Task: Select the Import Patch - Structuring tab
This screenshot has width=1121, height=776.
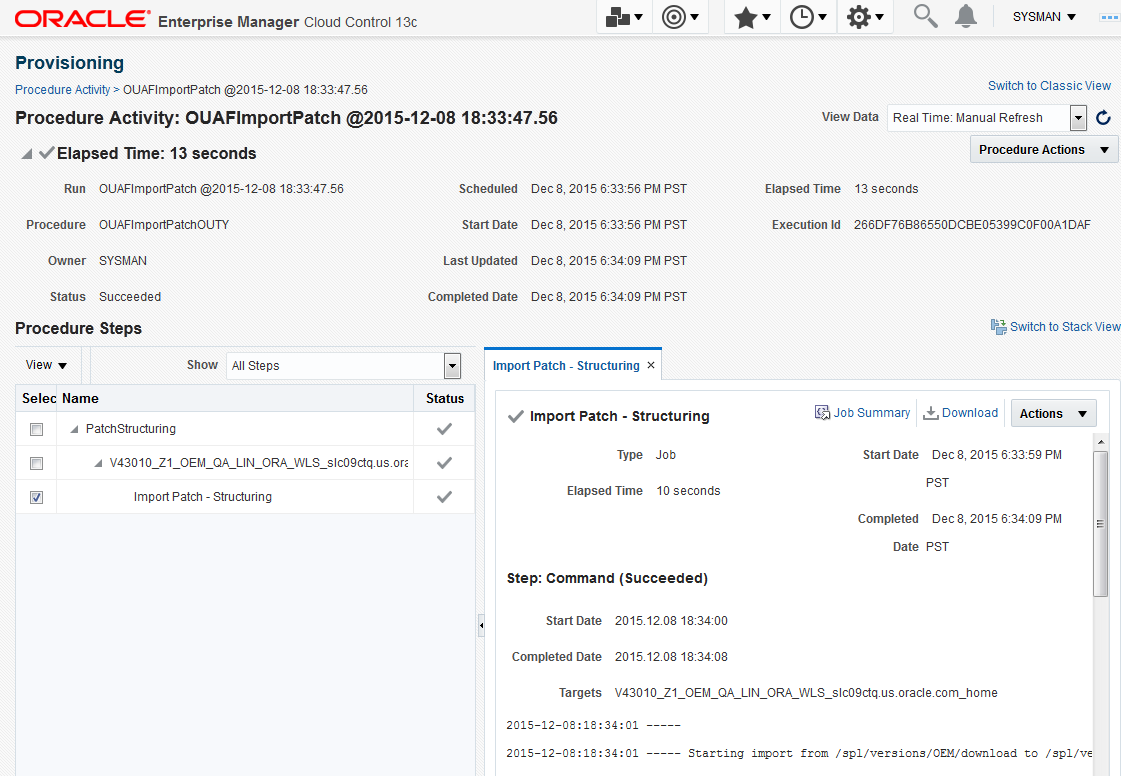Action: [566, 365]
